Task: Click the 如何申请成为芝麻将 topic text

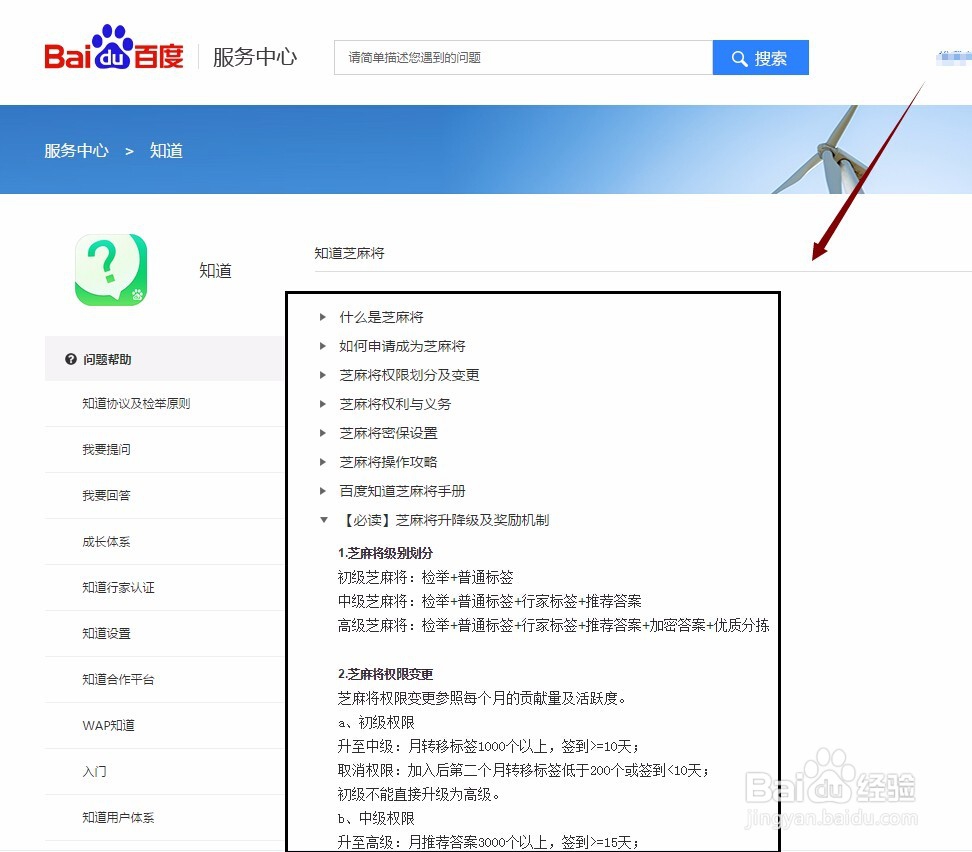Action: click(402, 346)
